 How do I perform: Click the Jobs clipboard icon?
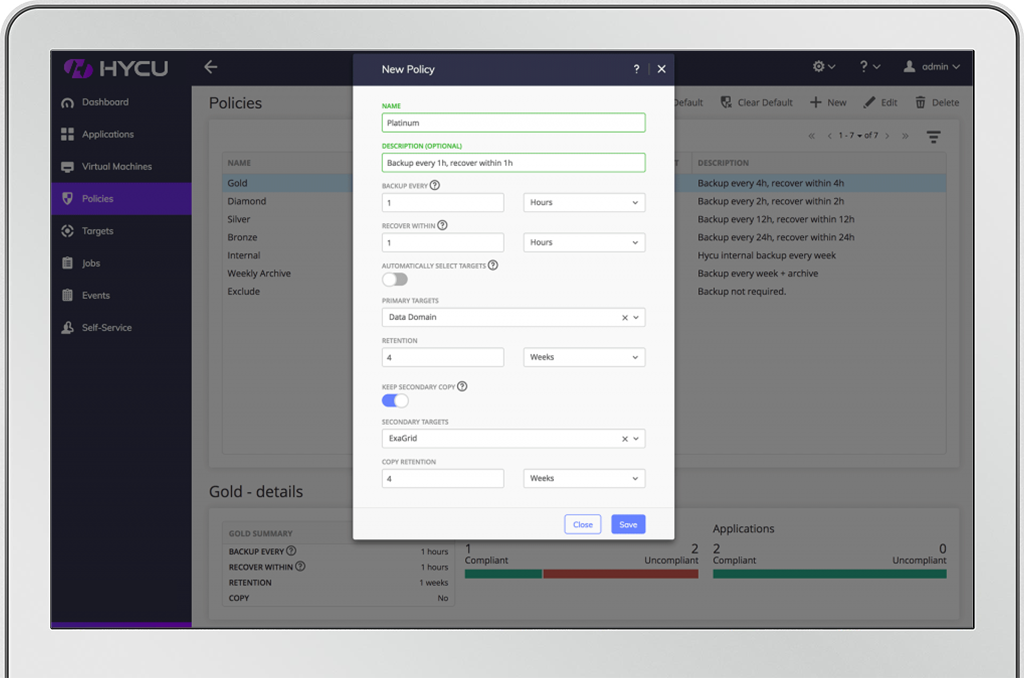(x=67, y=263)
